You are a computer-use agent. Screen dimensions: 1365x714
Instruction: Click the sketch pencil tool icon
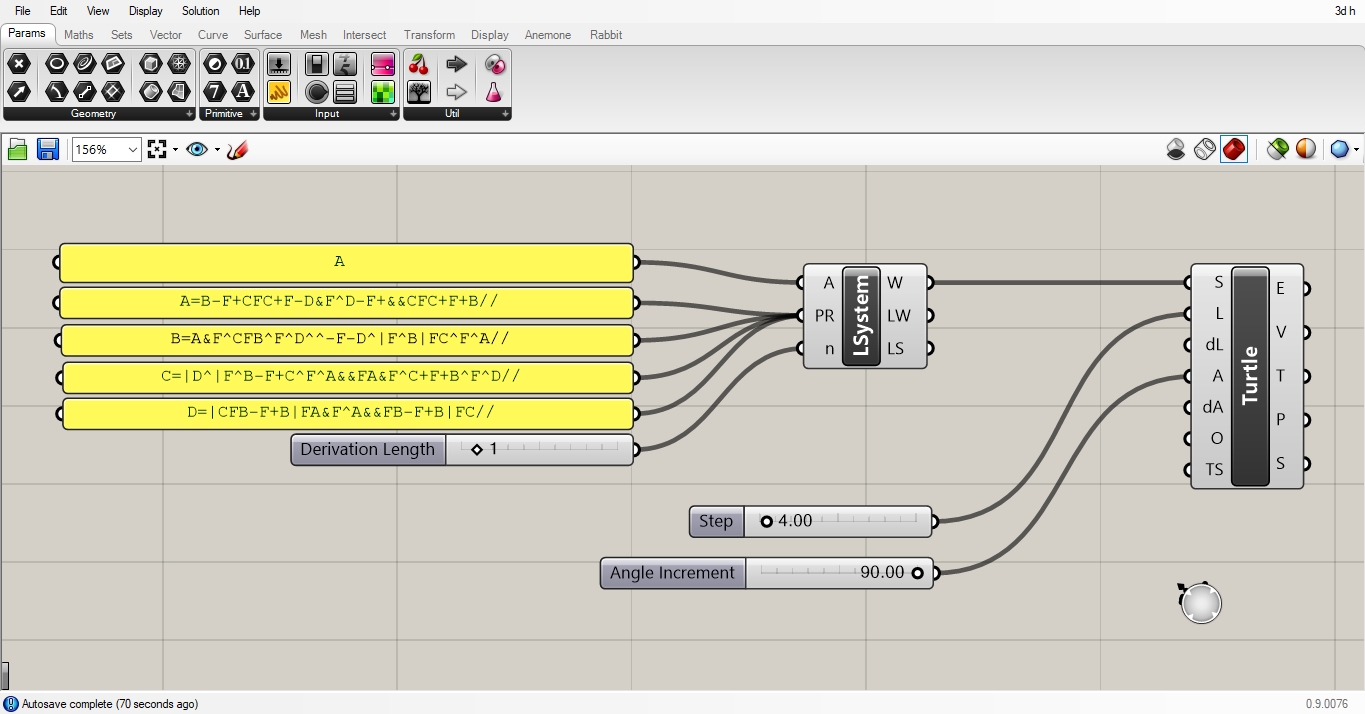coord(237,150)
